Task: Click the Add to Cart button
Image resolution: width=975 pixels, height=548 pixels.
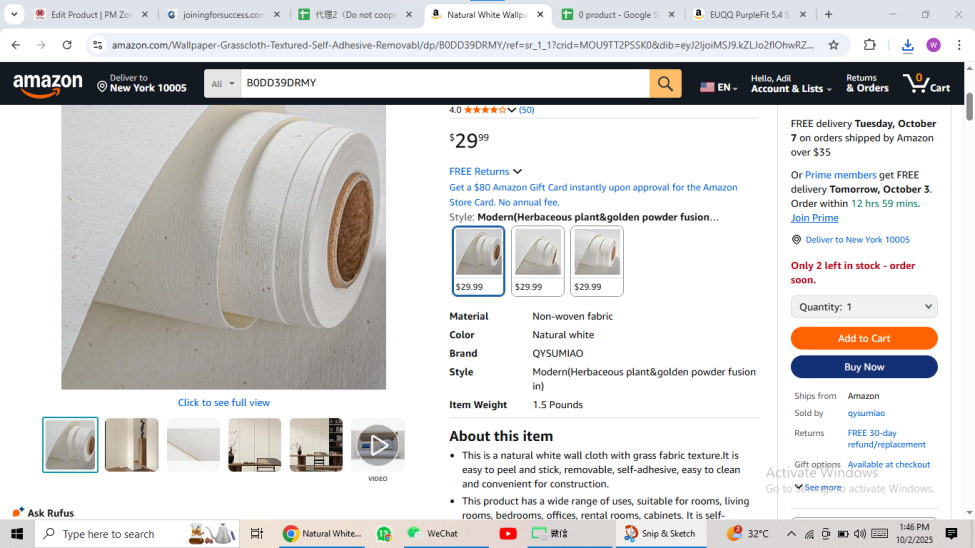Action: point(864,338)
